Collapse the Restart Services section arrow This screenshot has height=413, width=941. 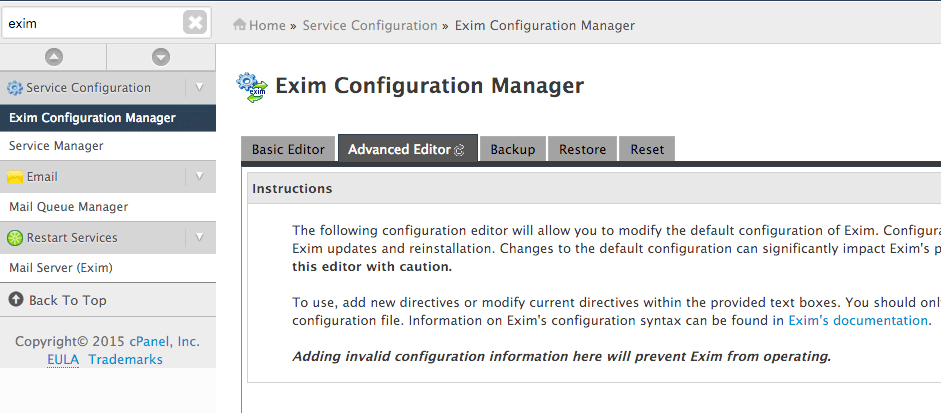(200, 238)
